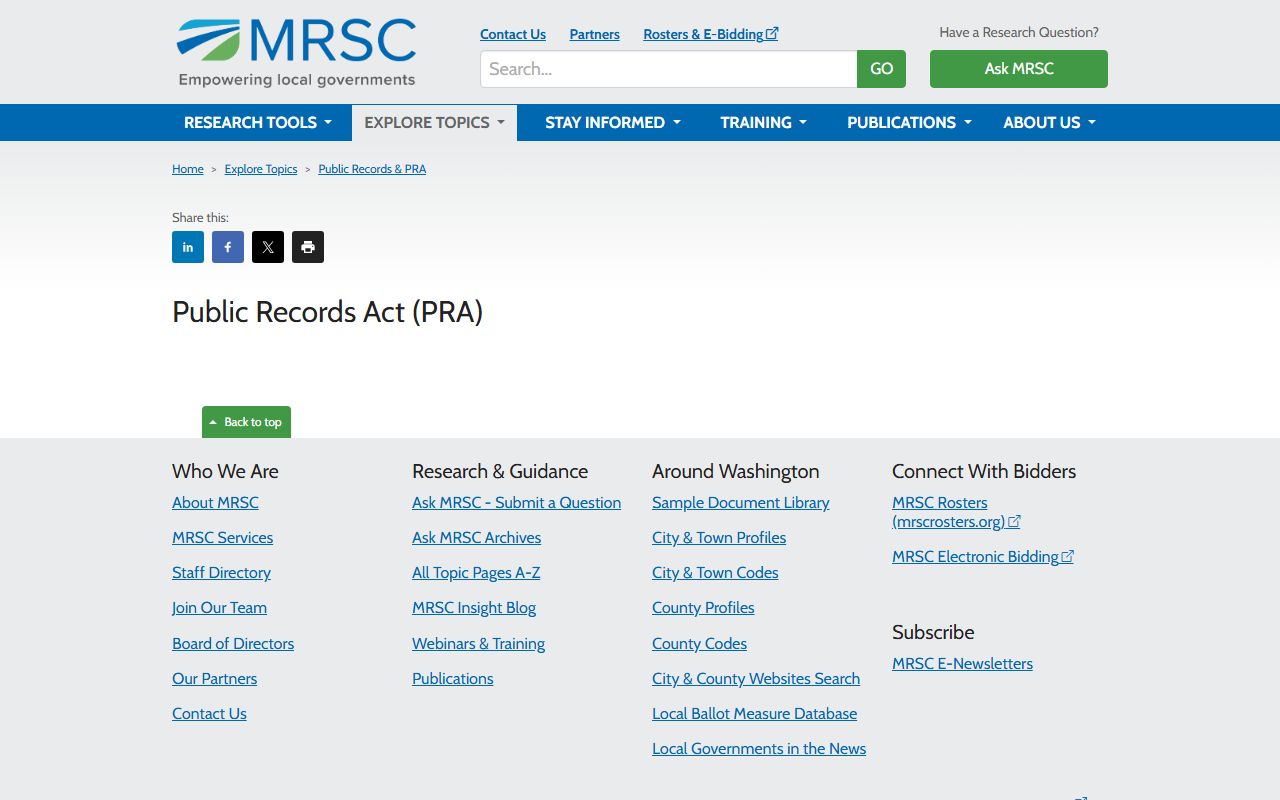Screen dimensions: 1280x800
Task: Open Ask MRSC Archives link
Action: (476, 538)
